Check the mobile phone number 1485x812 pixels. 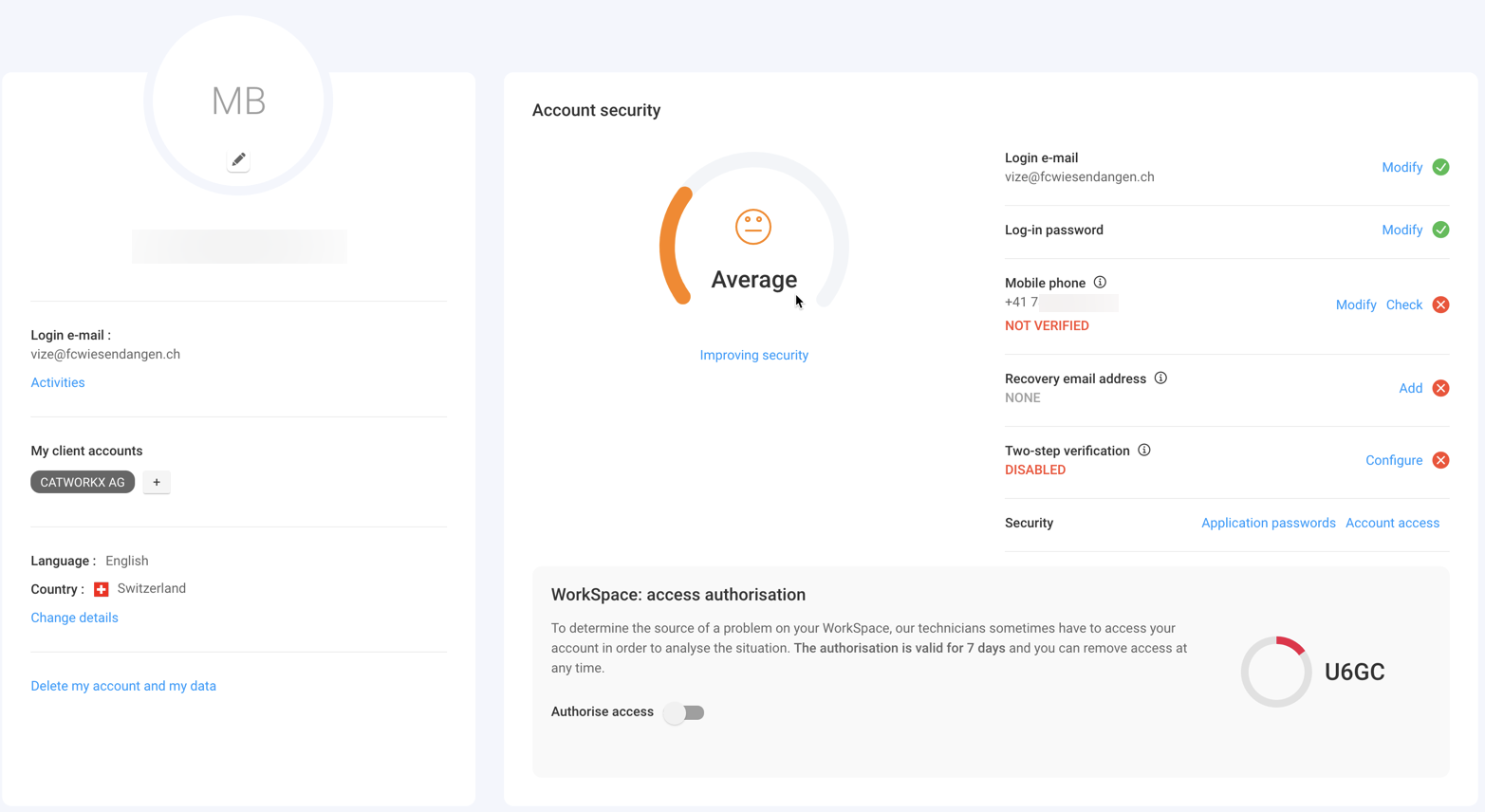[x=1403, y=304]
